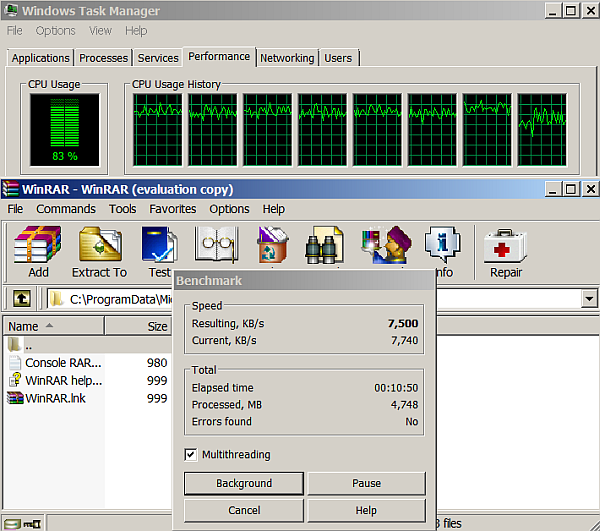Click the Extract To toolbar icon

99,250
